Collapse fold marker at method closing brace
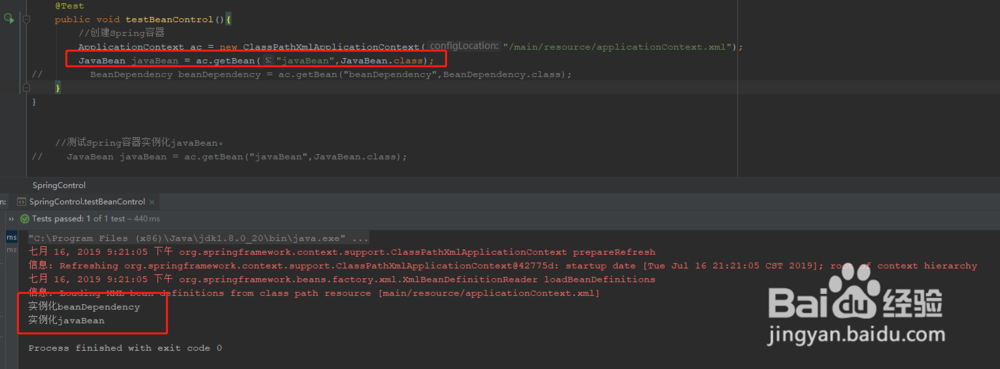 tap(26, 87)
